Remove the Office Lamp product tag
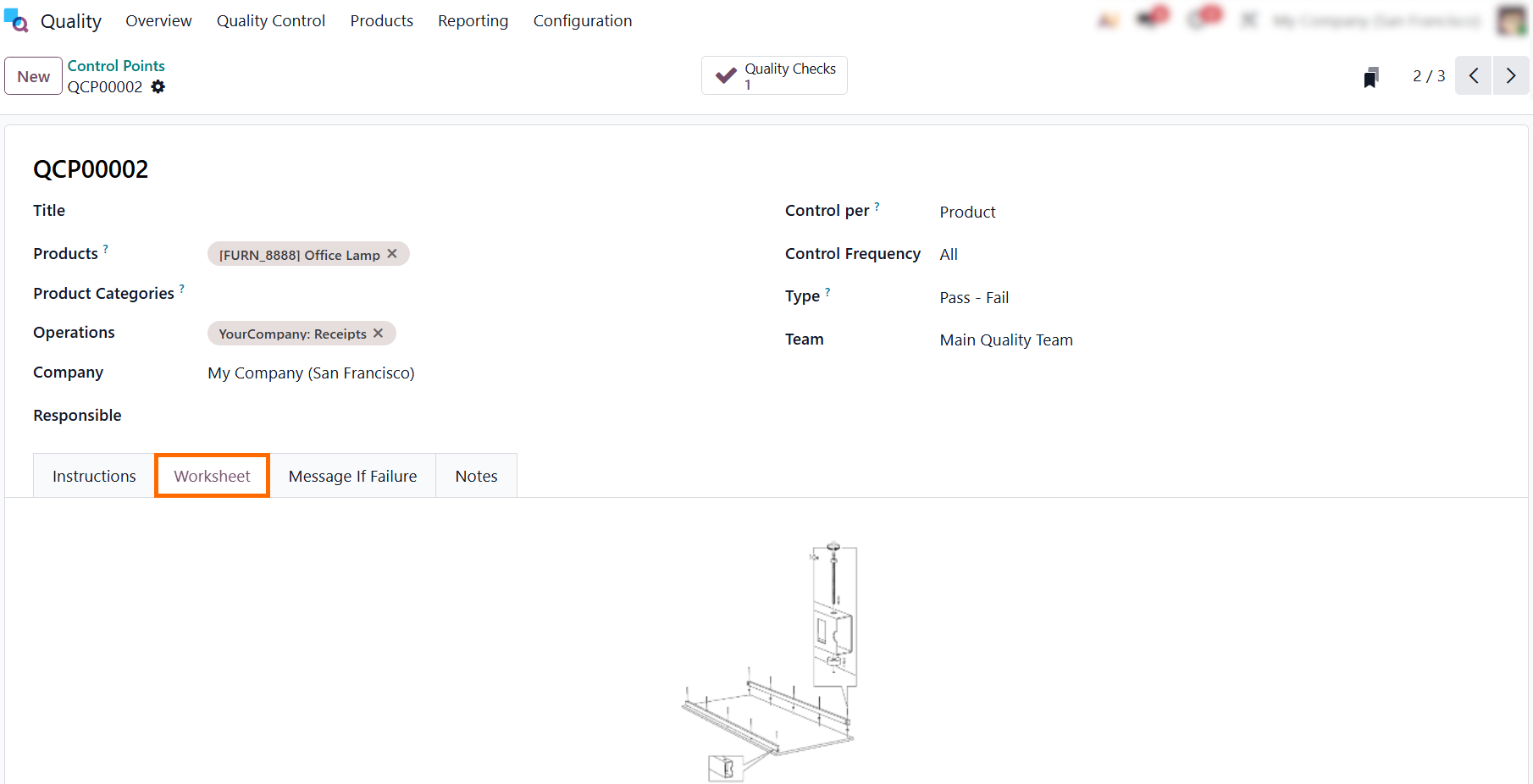This screenshot has width=1533, height=784. pyautogui.click(x=392, y=254)
